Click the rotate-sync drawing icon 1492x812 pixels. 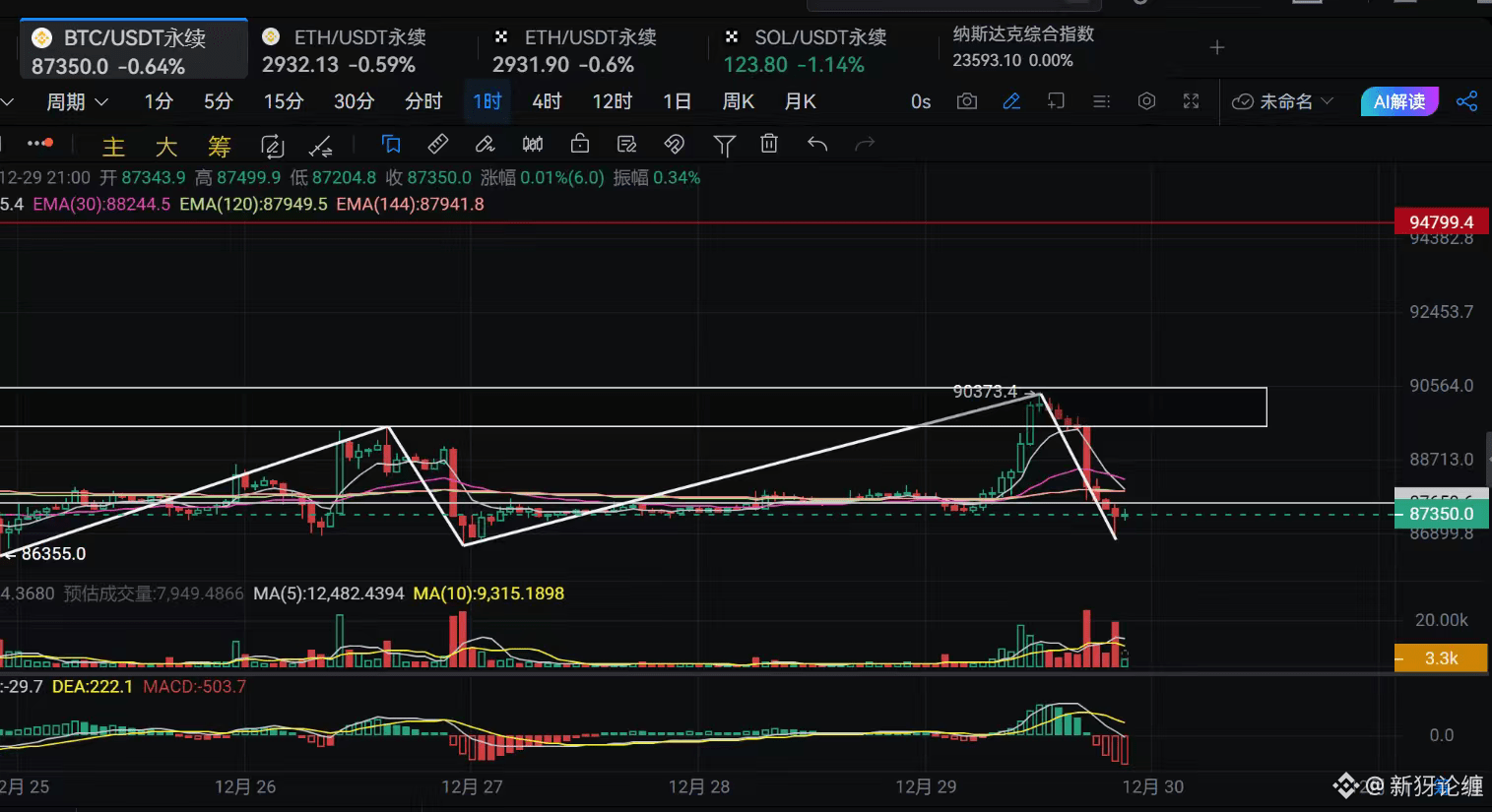click(272, 147)
